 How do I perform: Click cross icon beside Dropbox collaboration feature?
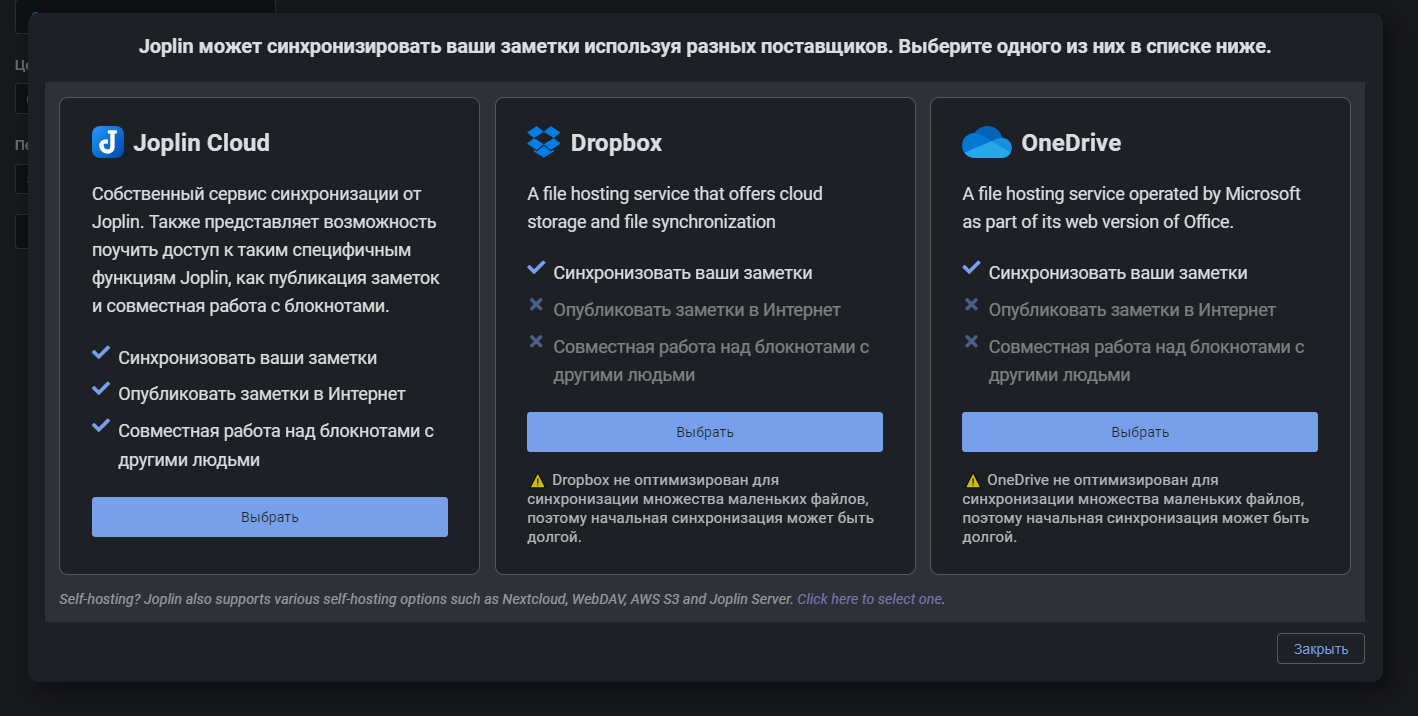[x=536, y=342]
